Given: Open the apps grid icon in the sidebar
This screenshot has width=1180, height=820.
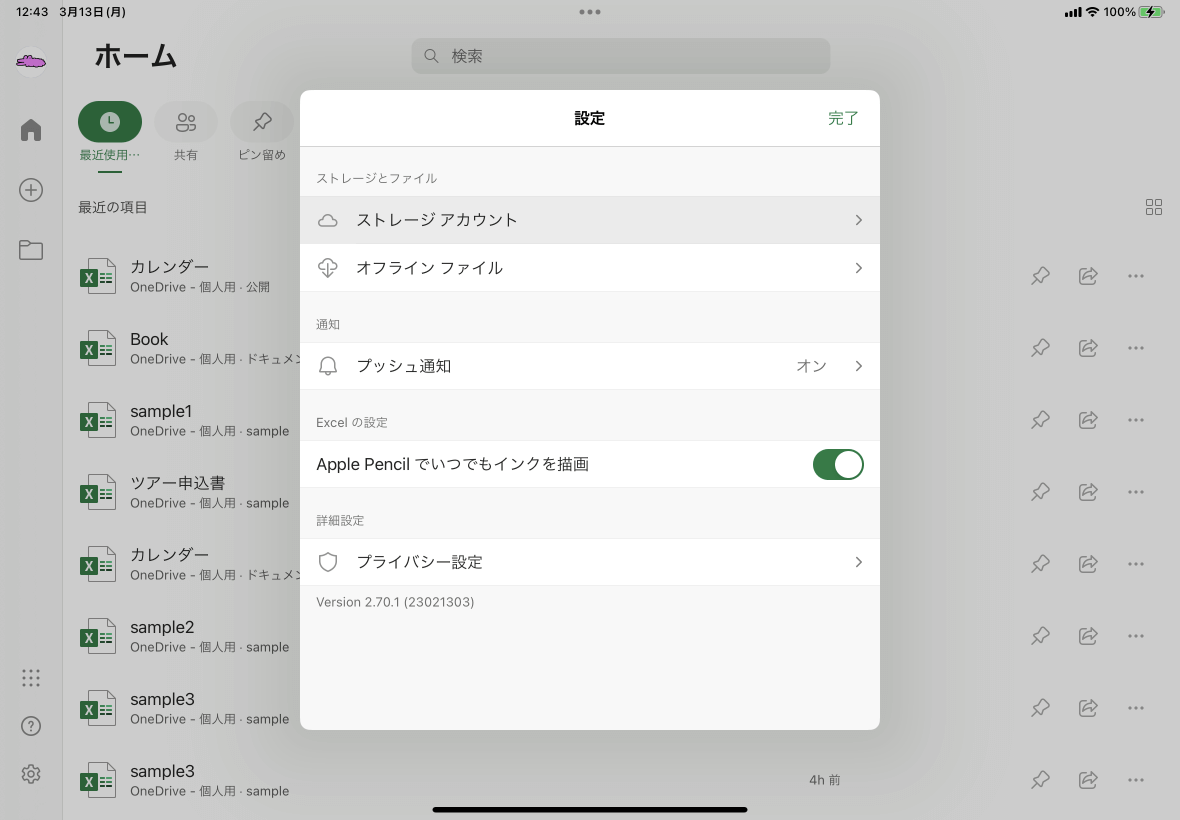Looking at the screenshot, I should coord(31,678).
